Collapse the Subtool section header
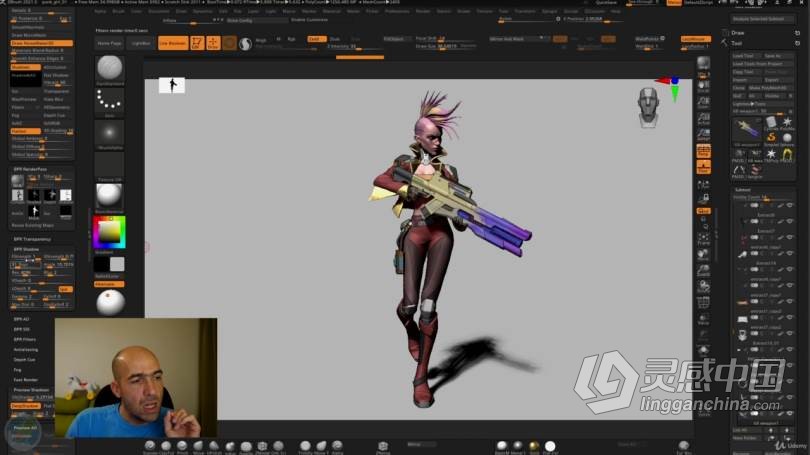Viewport: 810px width, 455px height. (743, 190)
